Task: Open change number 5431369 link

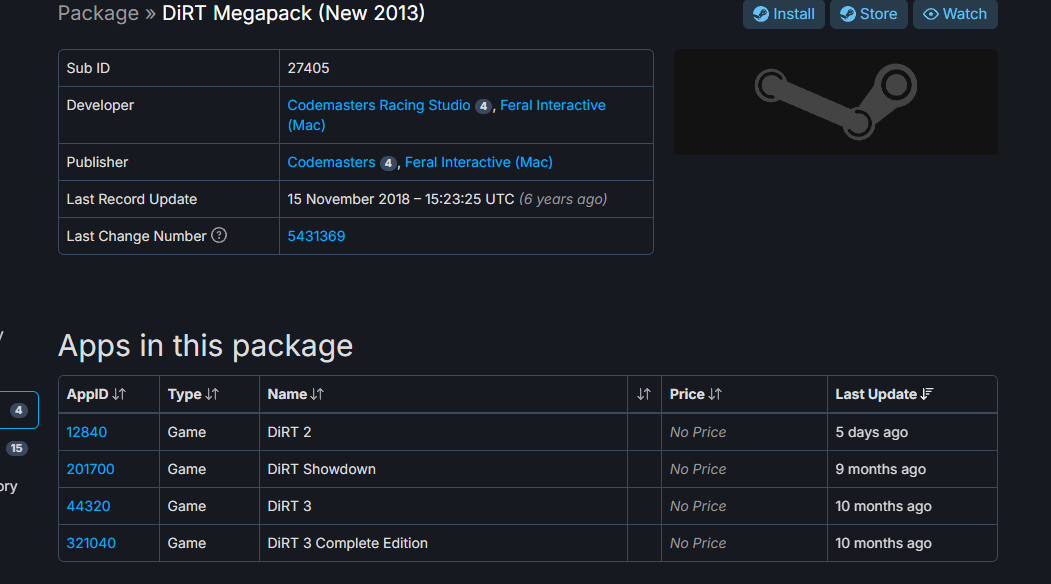Action: [x=316, y=236]
